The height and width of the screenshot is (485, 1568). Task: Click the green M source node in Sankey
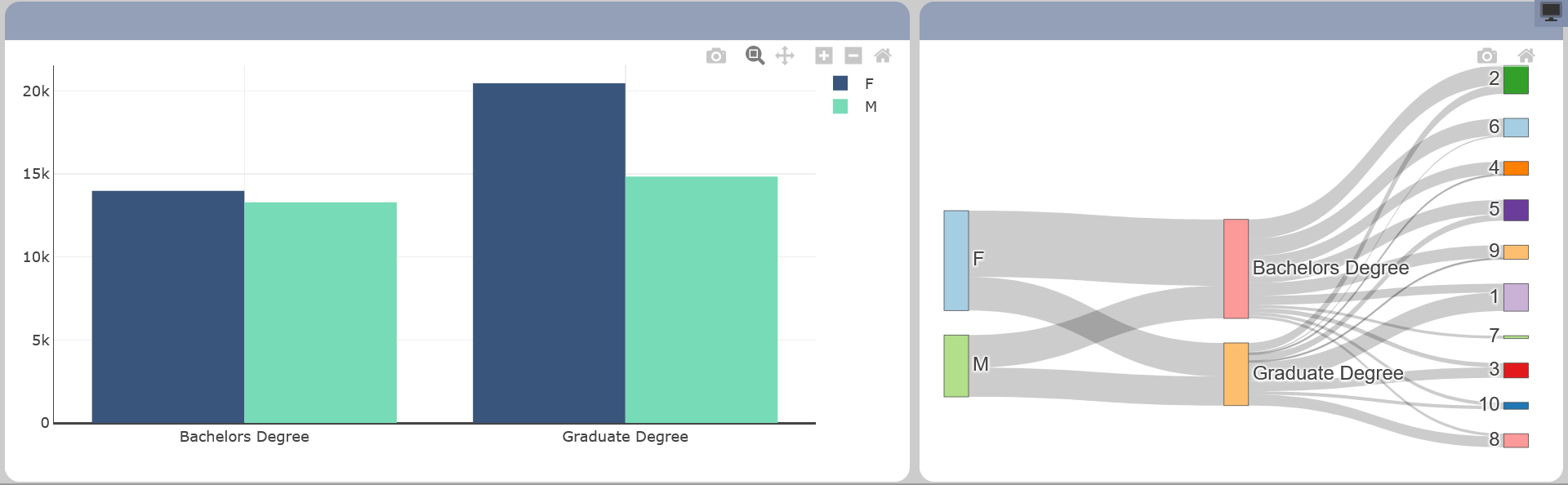pyautogui.click(x=956, y=366)
